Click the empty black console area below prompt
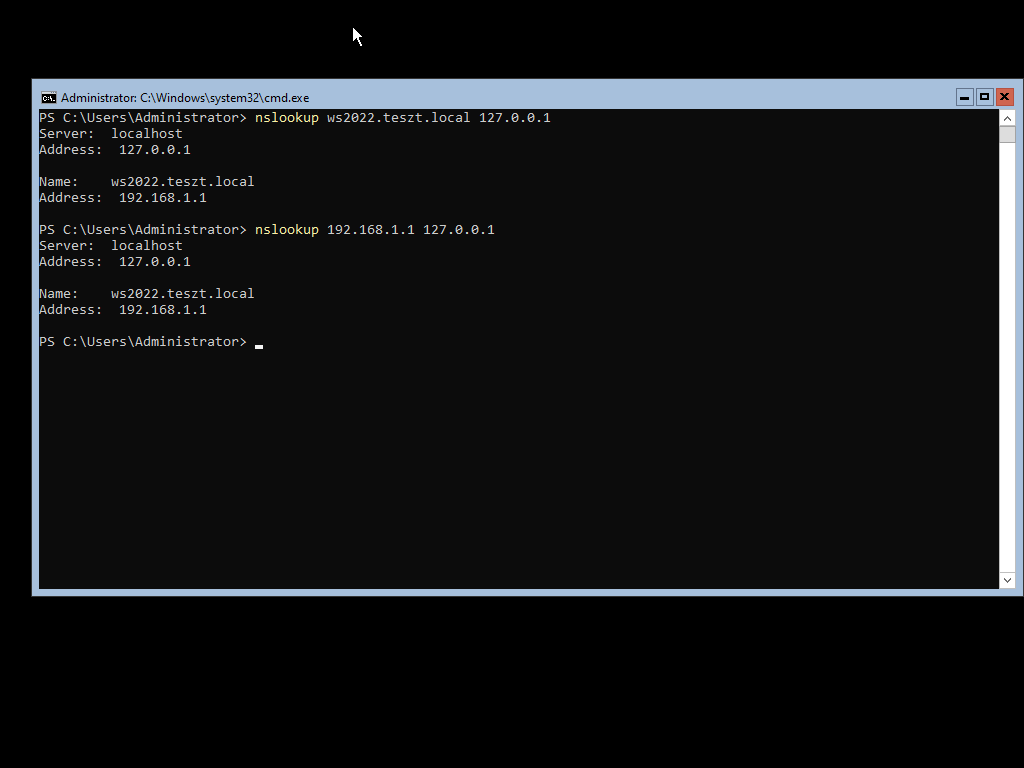 click(x=500, y=470)
